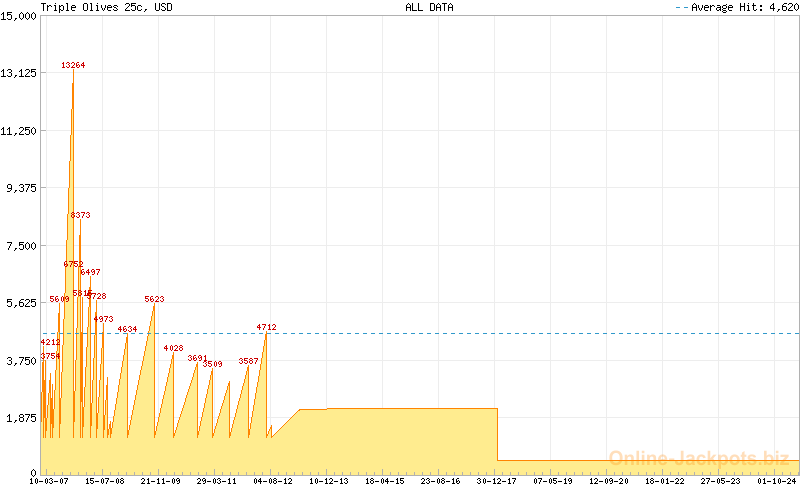
Task: Select the 10-03-07 date on x-axis
Action: (49, 481)
